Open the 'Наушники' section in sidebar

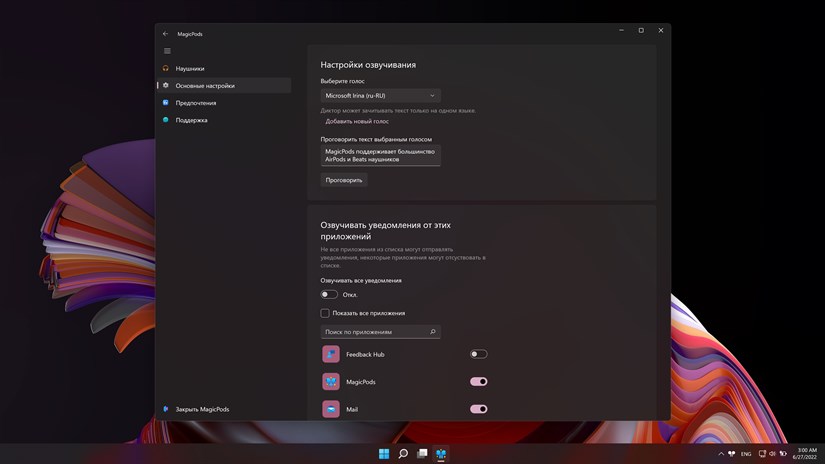coord(190,68)
